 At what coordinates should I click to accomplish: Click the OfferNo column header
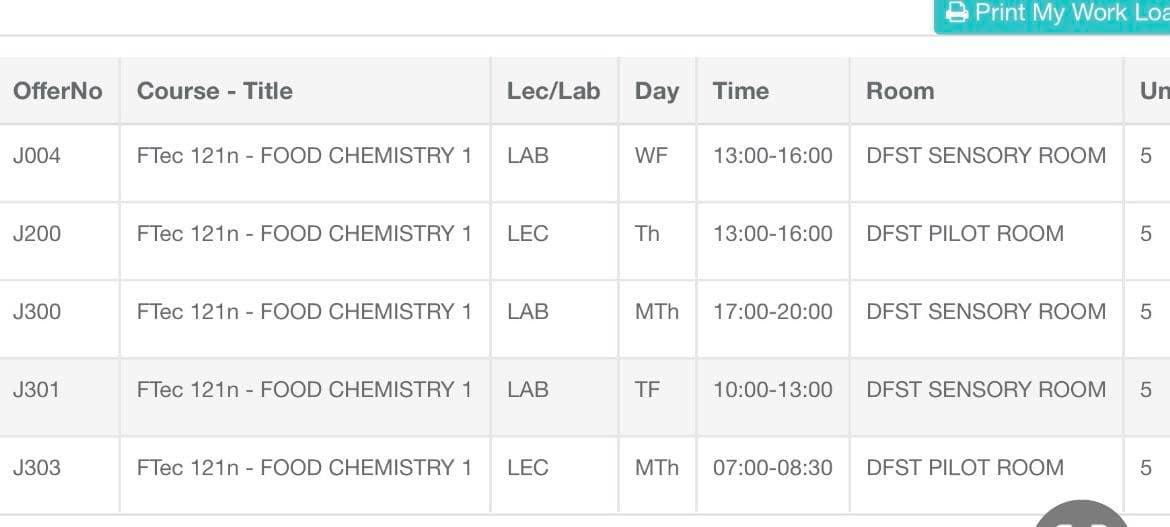[x=57, y=91]
